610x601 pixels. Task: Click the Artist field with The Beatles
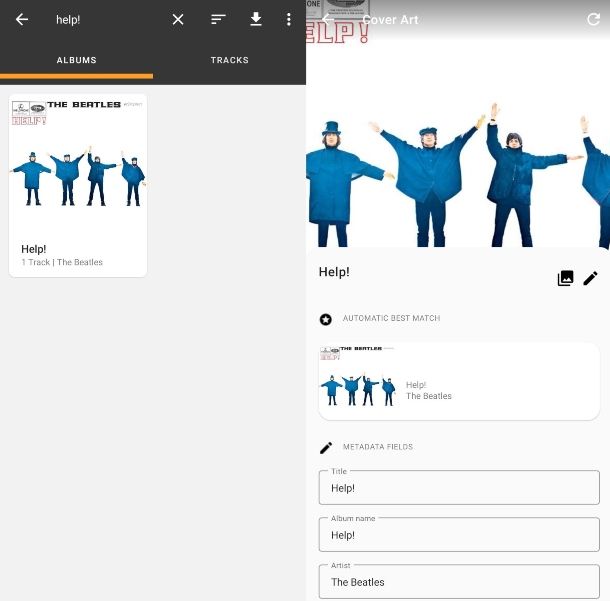(x=459, y=582)
